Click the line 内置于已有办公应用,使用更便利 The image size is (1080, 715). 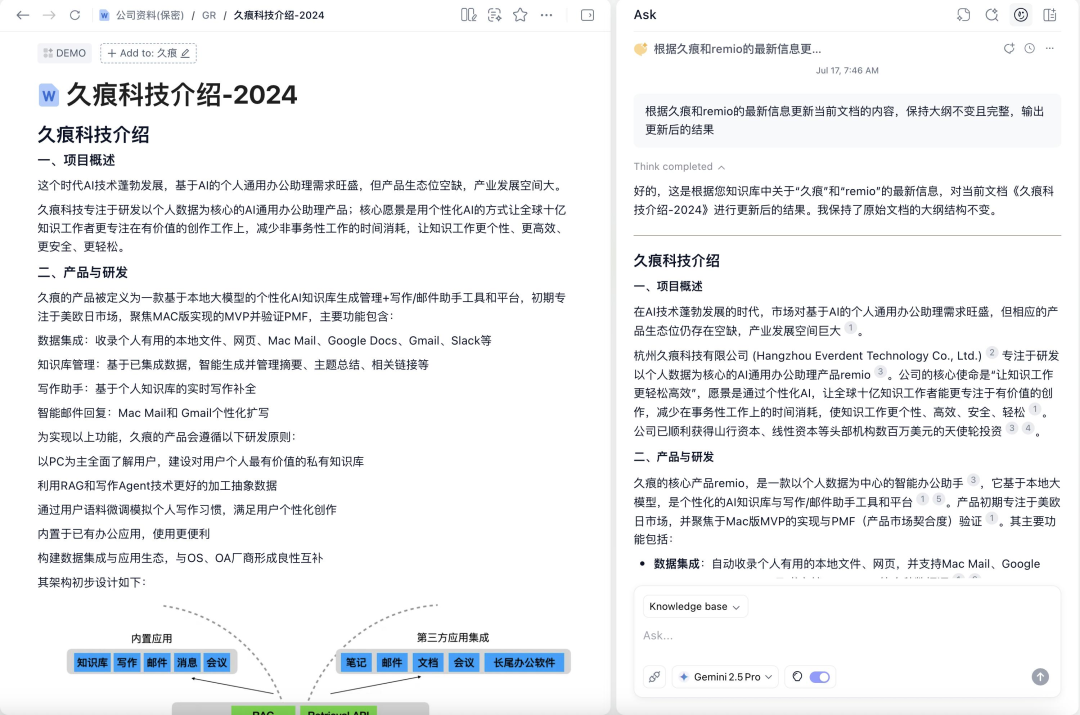point(123,534)
